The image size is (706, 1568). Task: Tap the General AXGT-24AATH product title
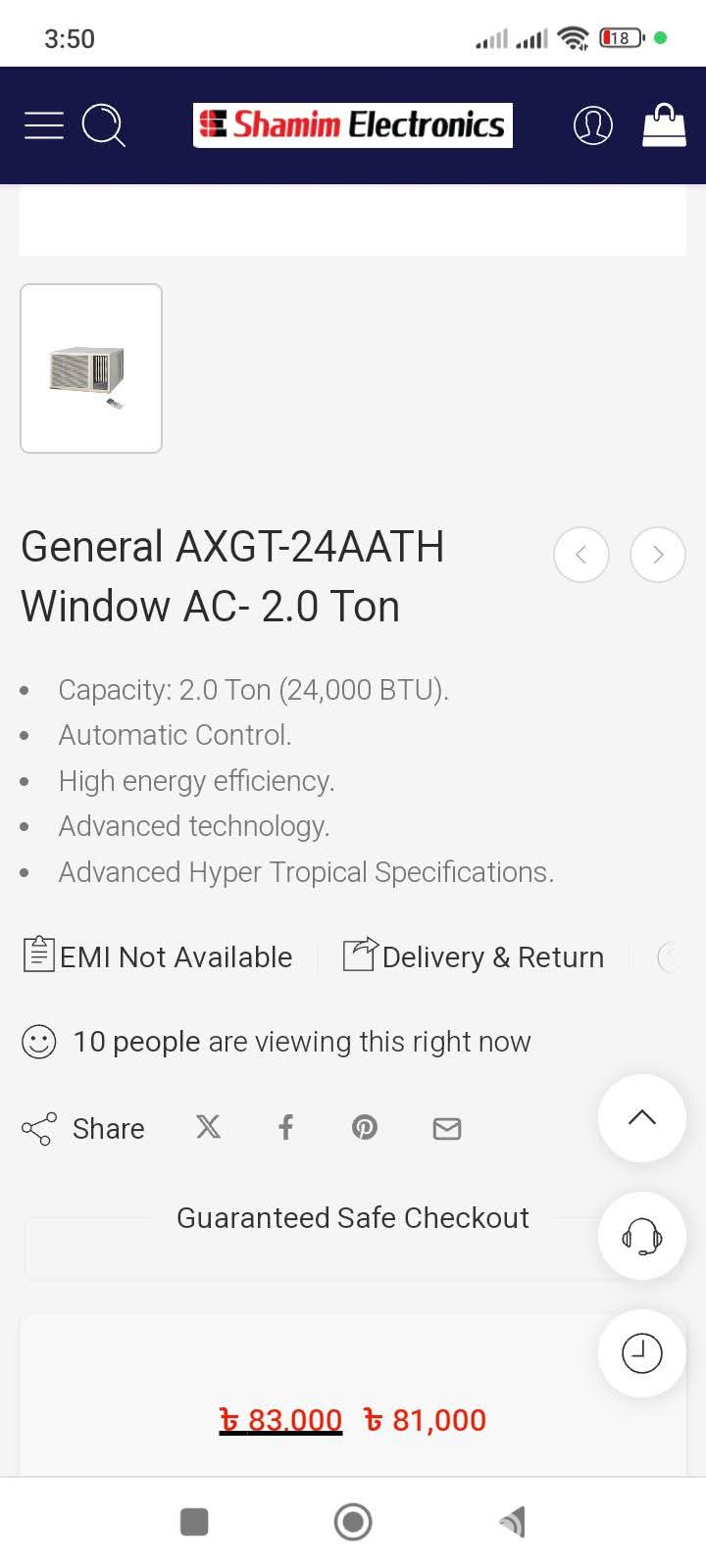tap(233, 576)
